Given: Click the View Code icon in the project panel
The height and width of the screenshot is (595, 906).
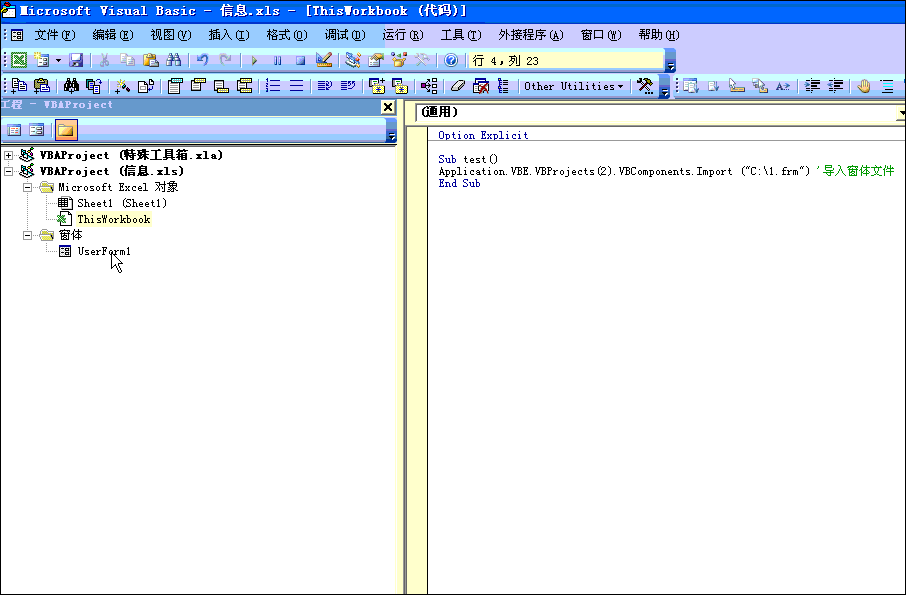Looking at the screenshot, I should (14, 130).
